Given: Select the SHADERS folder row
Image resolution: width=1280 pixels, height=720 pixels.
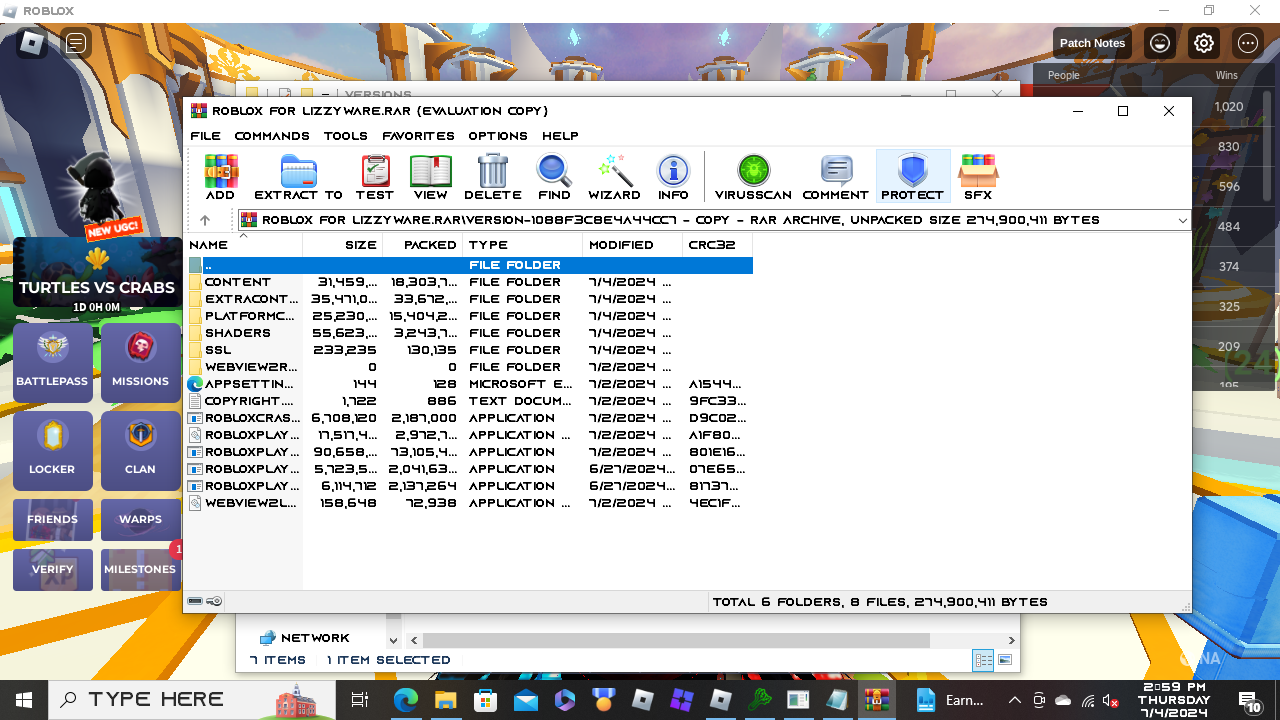Looking at the screenshot, I should (470, 333).
